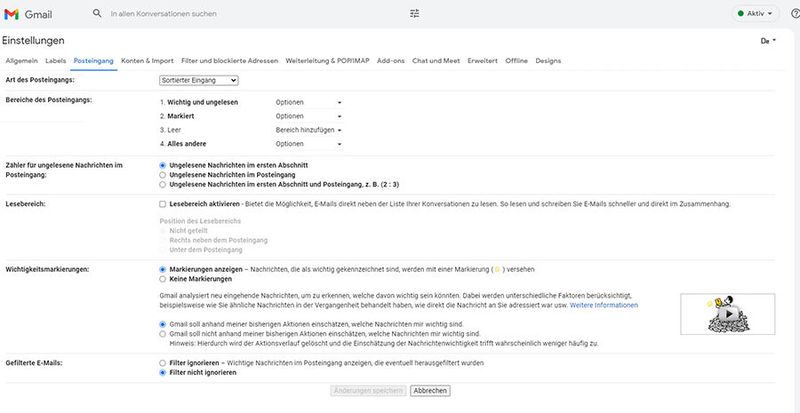Open the Weitere Informationen link
Viewport: 800px width, 413px height.
pos(604,304)
